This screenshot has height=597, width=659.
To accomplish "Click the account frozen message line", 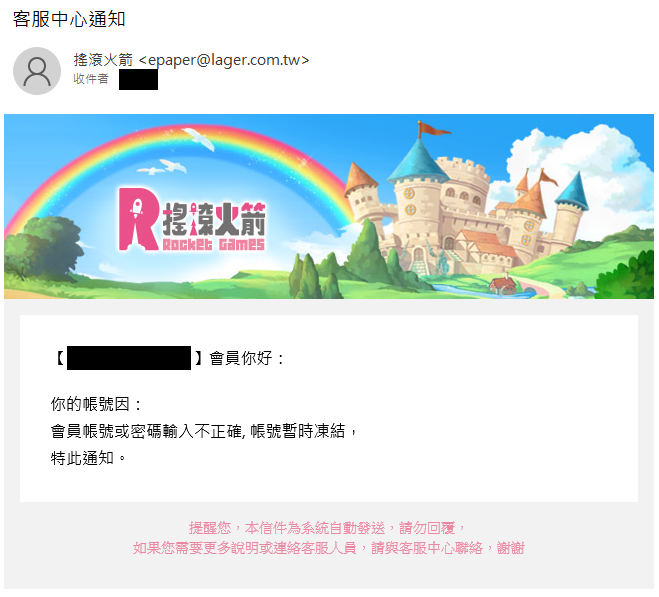I will pyautogui.click(x=204, y=431).
